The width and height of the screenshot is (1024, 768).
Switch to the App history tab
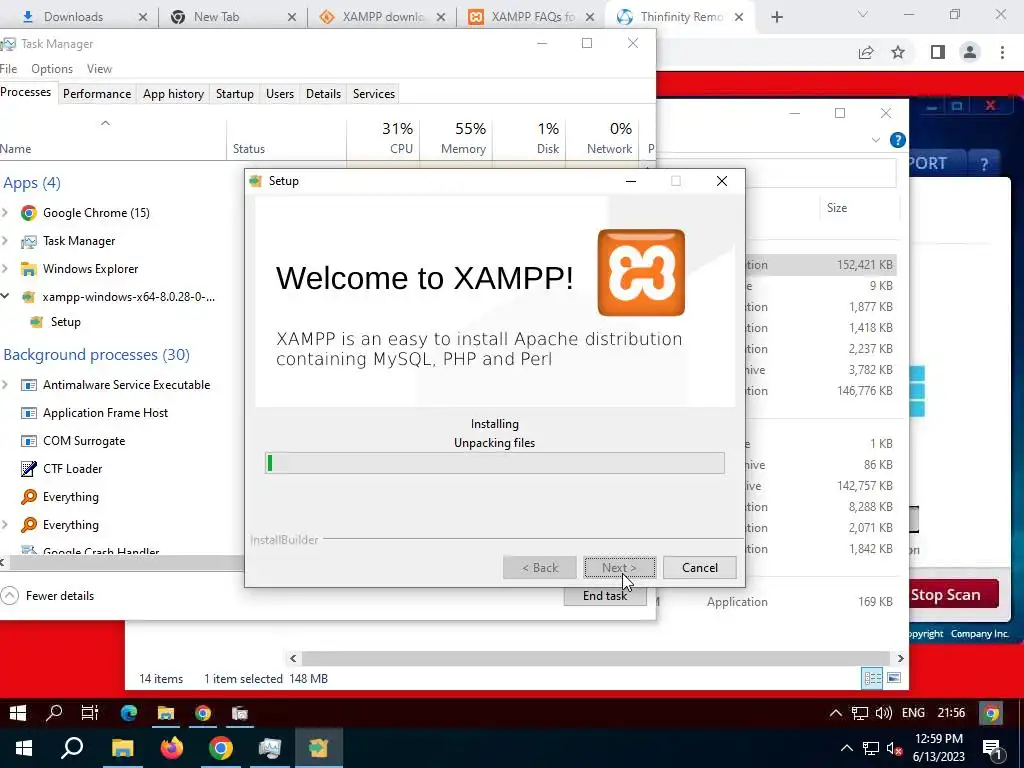point(173,94)
